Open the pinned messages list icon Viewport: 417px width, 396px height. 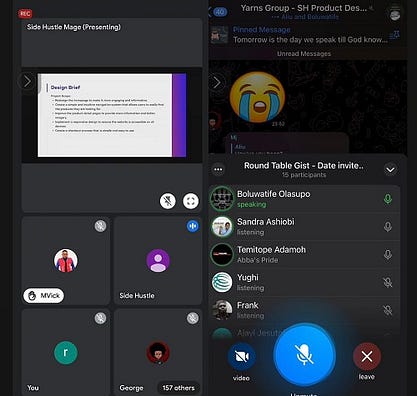(x=395, y=35)
